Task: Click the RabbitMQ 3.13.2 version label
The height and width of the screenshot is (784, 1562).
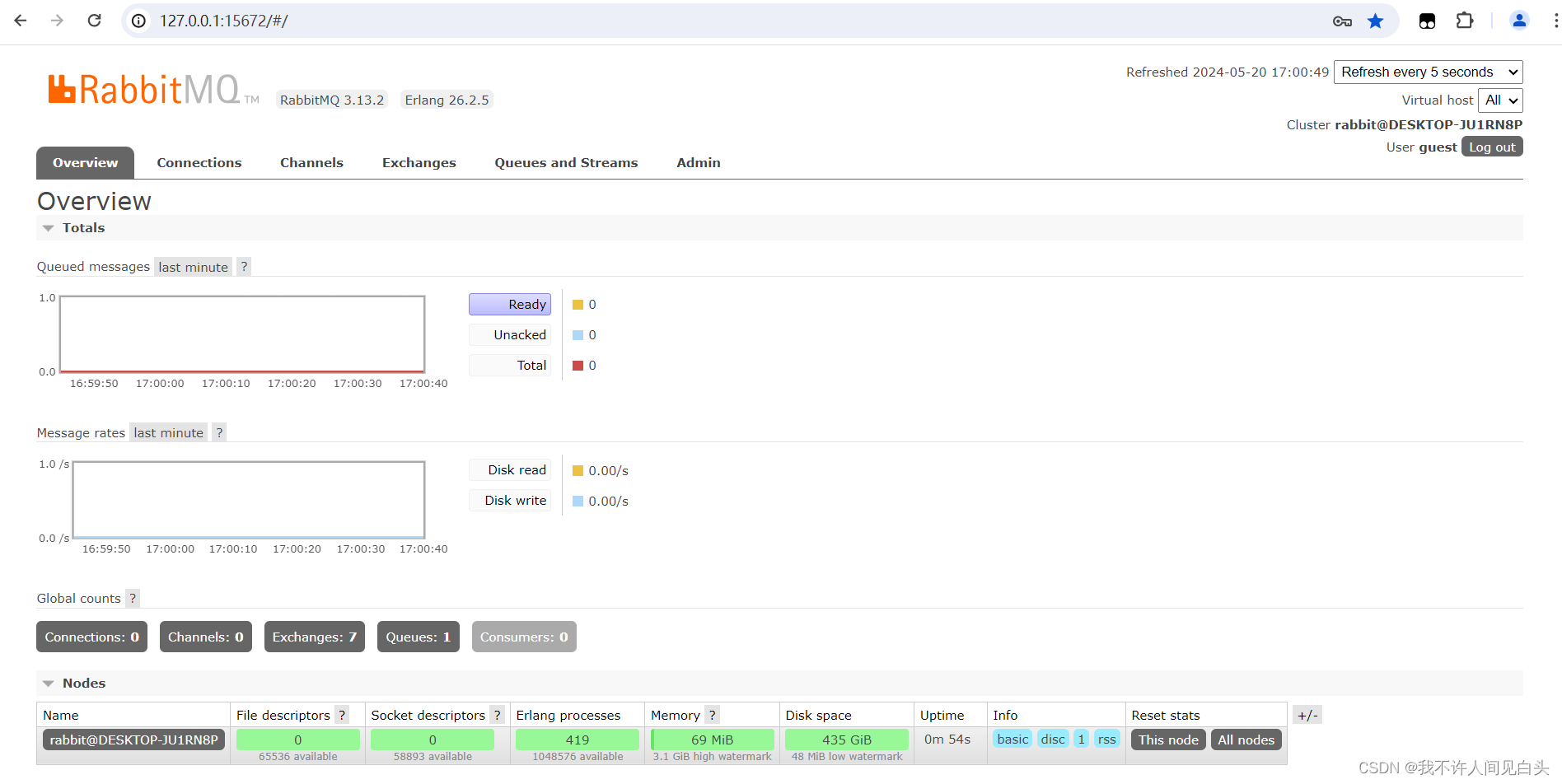Action: pos(332,100)
